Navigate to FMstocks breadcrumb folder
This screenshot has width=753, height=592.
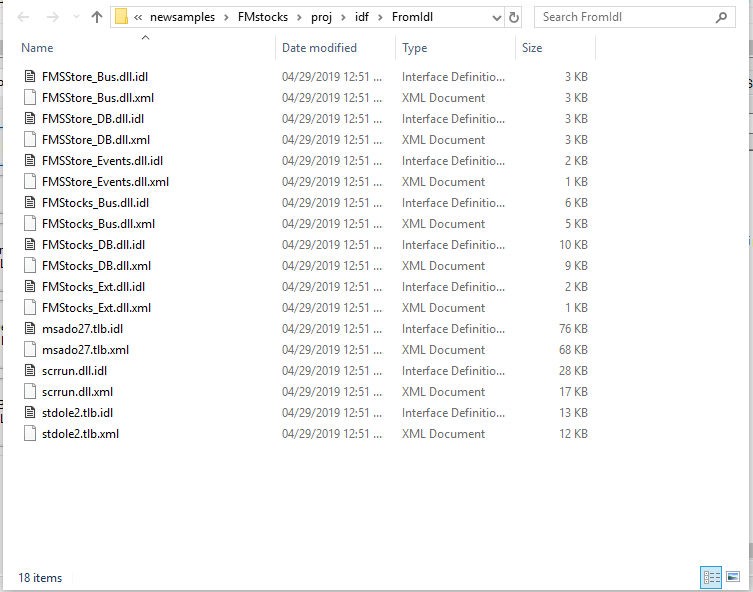[259, 17]
